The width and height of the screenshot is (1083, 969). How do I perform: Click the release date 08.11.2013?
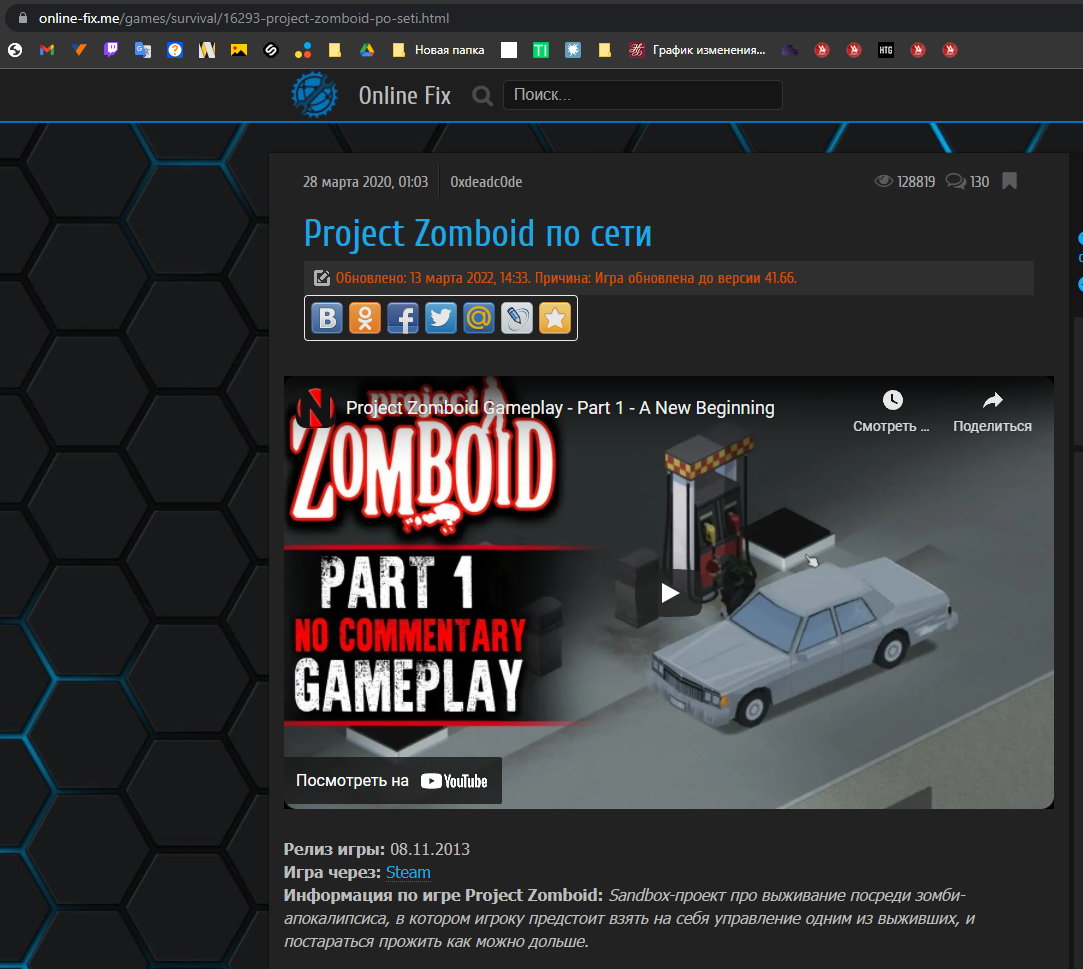(430, 849)
